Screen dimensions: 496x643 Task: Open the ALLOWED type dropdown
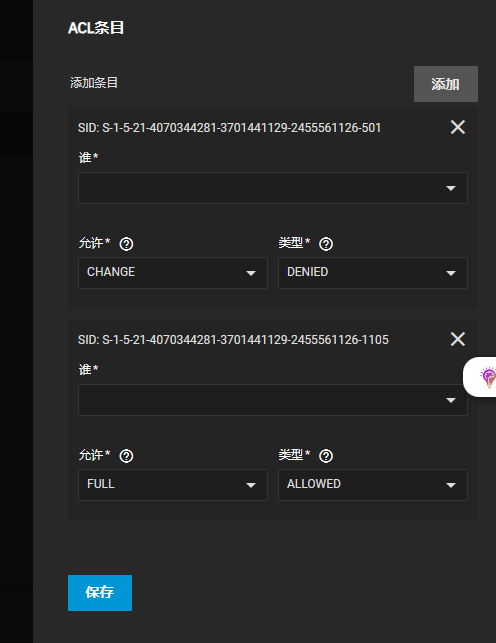click(x=373, y=485)
